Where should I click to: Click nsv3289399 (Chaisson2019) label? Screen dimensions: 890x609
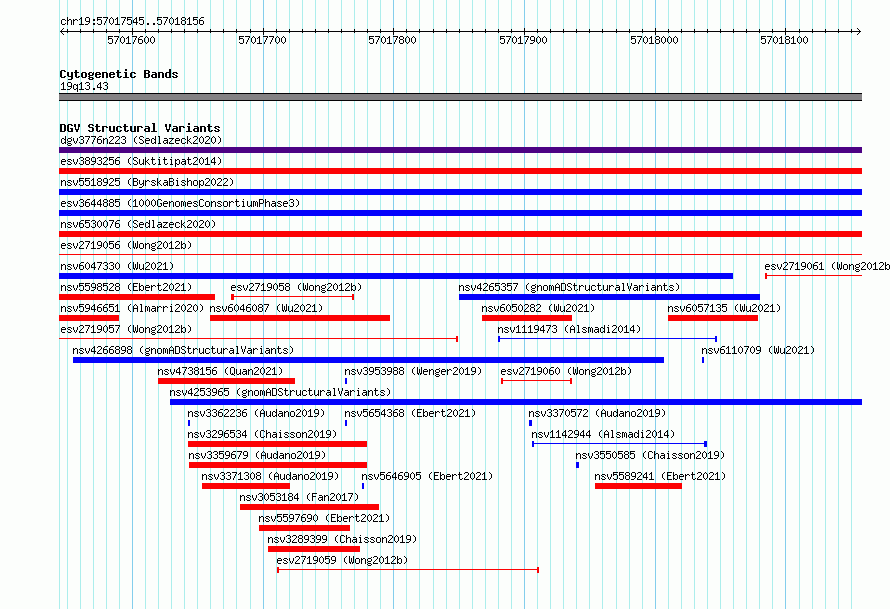[342, 539]
